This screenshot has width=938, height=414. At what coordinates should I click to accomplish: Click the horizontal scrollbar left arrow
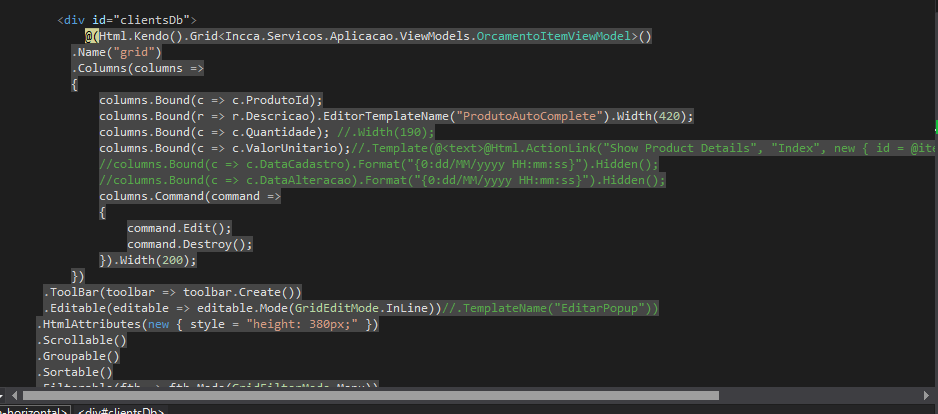click(x=16, y=395)
